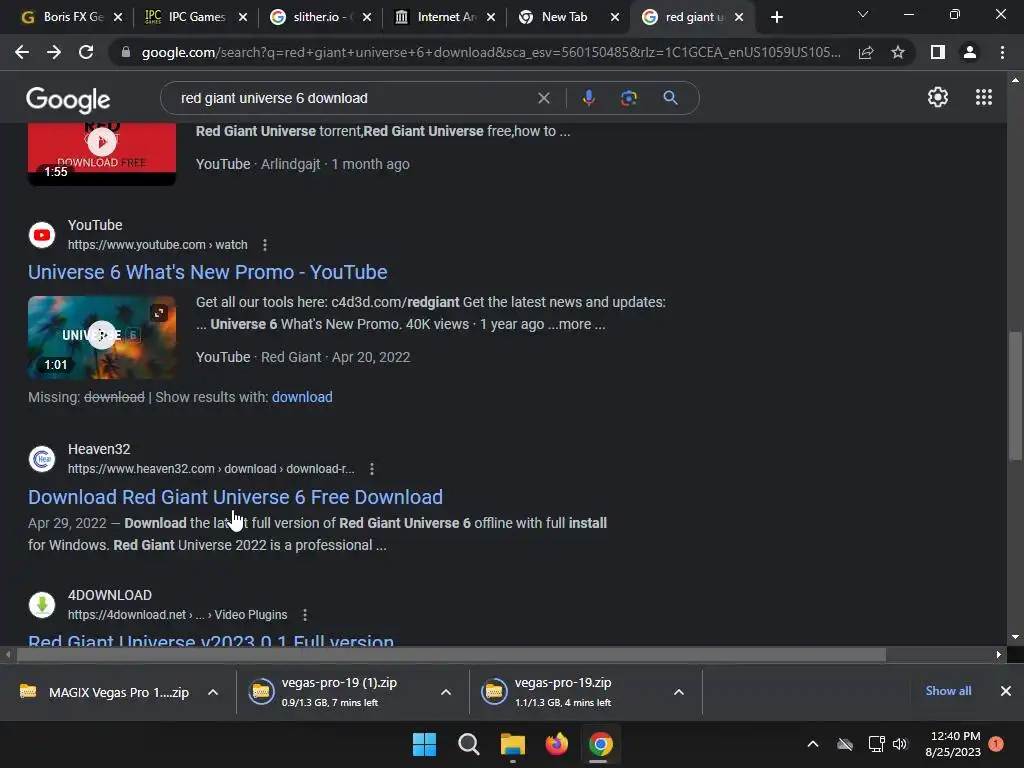
Task: Open the tab search chevron
Action: point(863,14)
